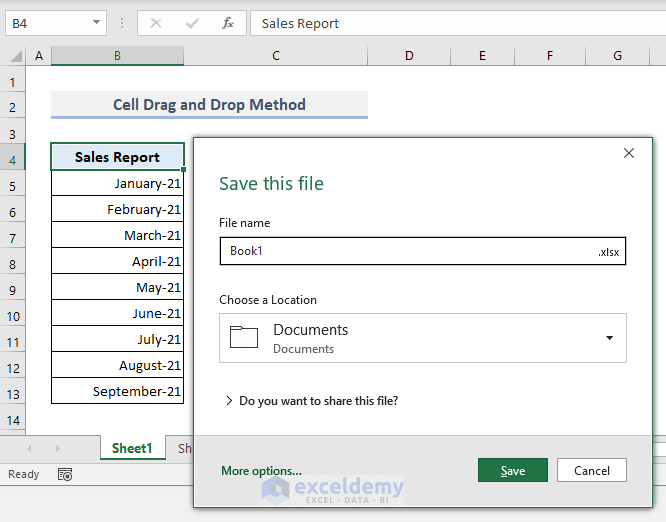Click the Cell Drag and Drop Method title

[209, 104]
